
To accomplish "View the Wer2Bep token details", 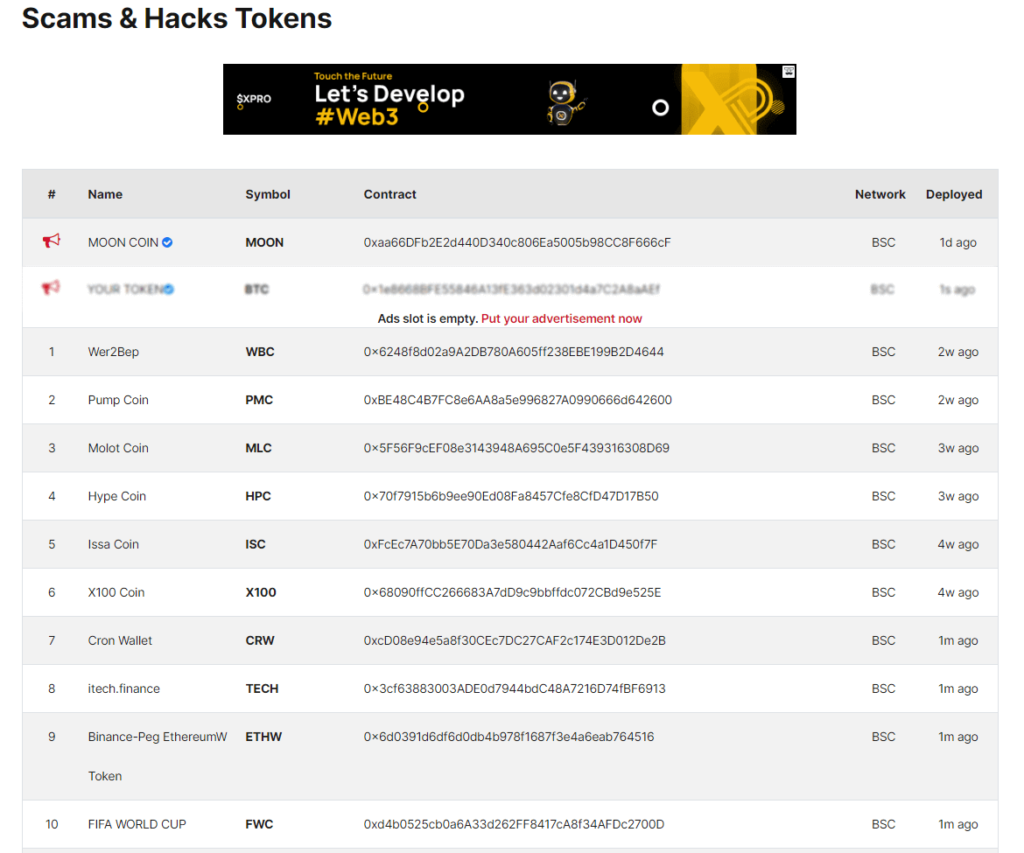I will (115, 351).
